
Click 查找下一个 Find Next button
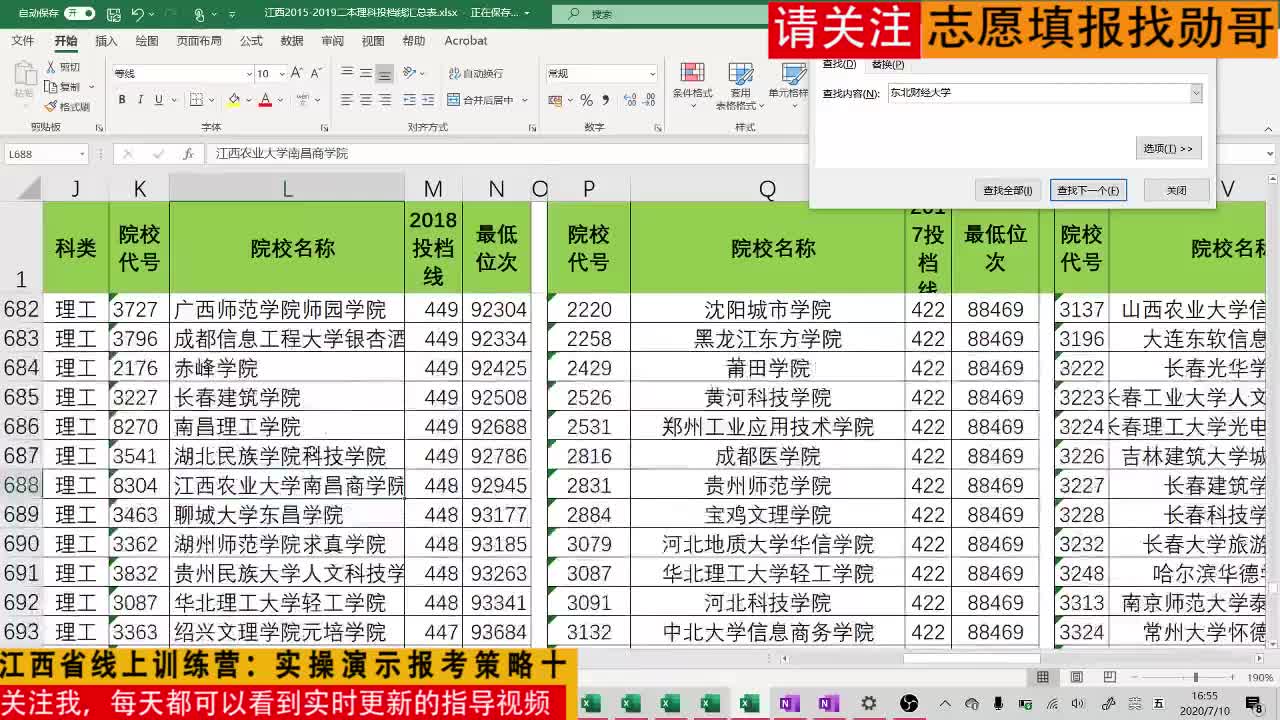(x=1088, y=190)
